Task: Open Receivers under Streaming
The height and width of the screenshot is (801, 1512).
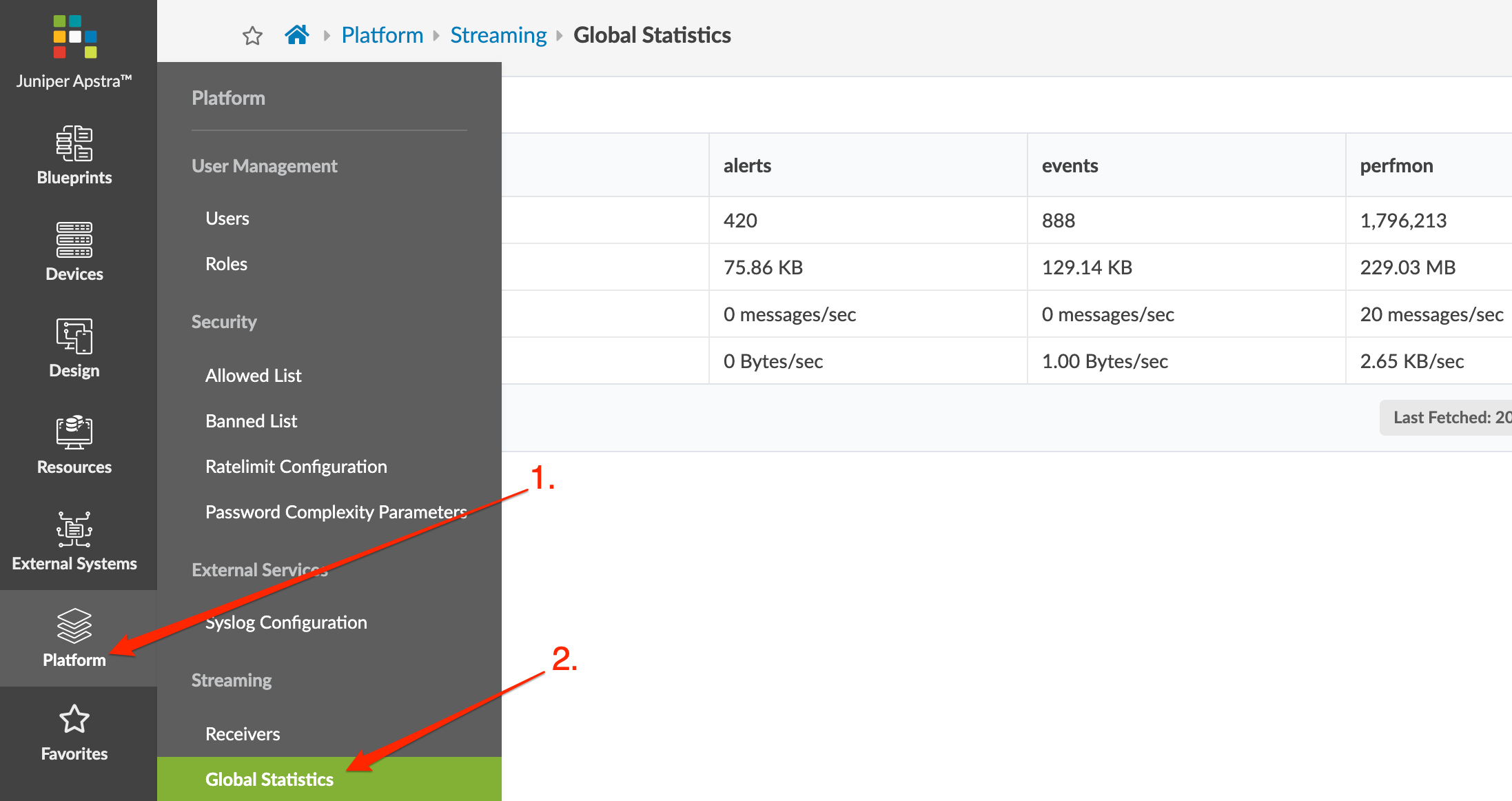Action: (x=243, y=734)
